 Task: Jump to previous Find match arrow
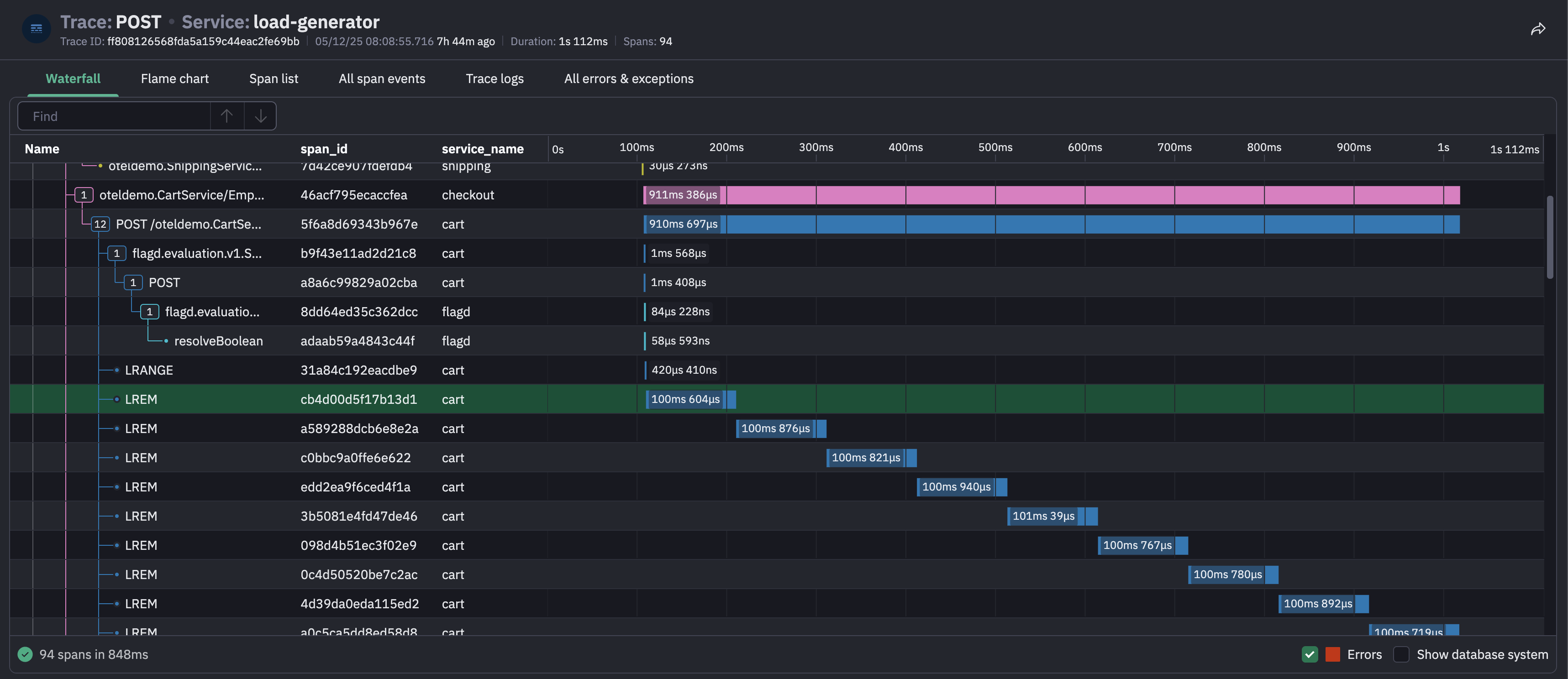[x=226, y=115]
